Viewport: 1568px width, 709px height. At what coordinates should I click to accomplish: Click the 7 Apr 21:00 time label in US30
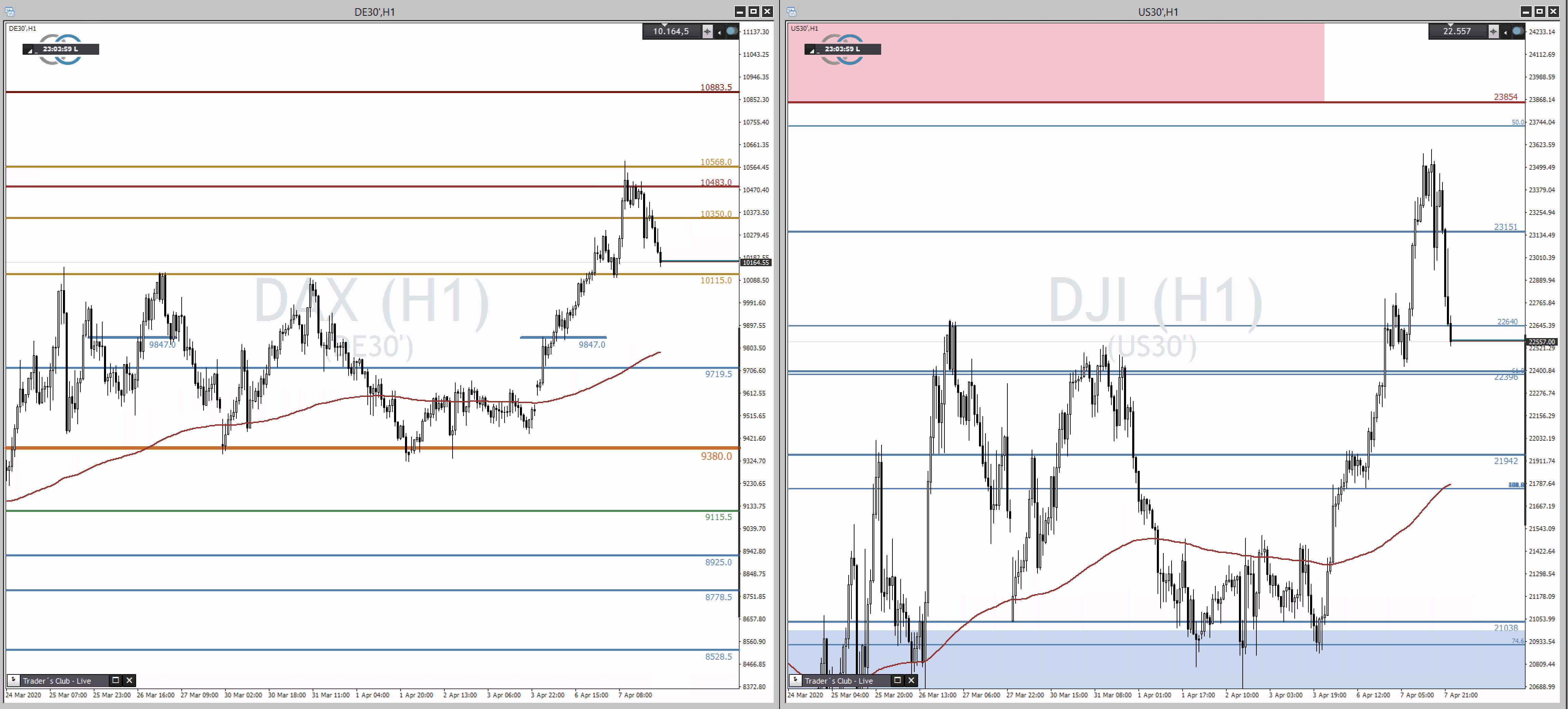1460,695
